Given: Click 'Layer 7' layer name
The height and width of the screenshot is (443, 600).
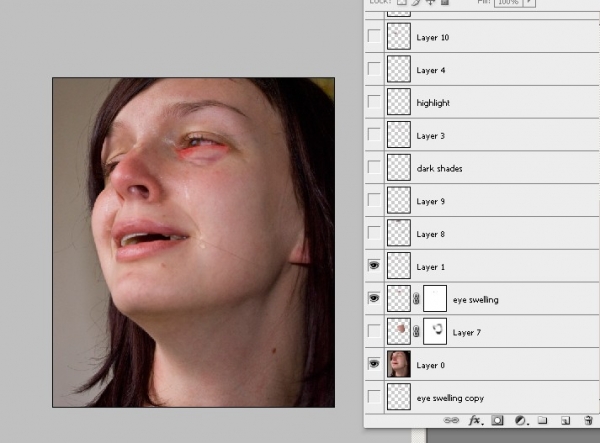Looking at the screenshot, I should pos(466,332).
